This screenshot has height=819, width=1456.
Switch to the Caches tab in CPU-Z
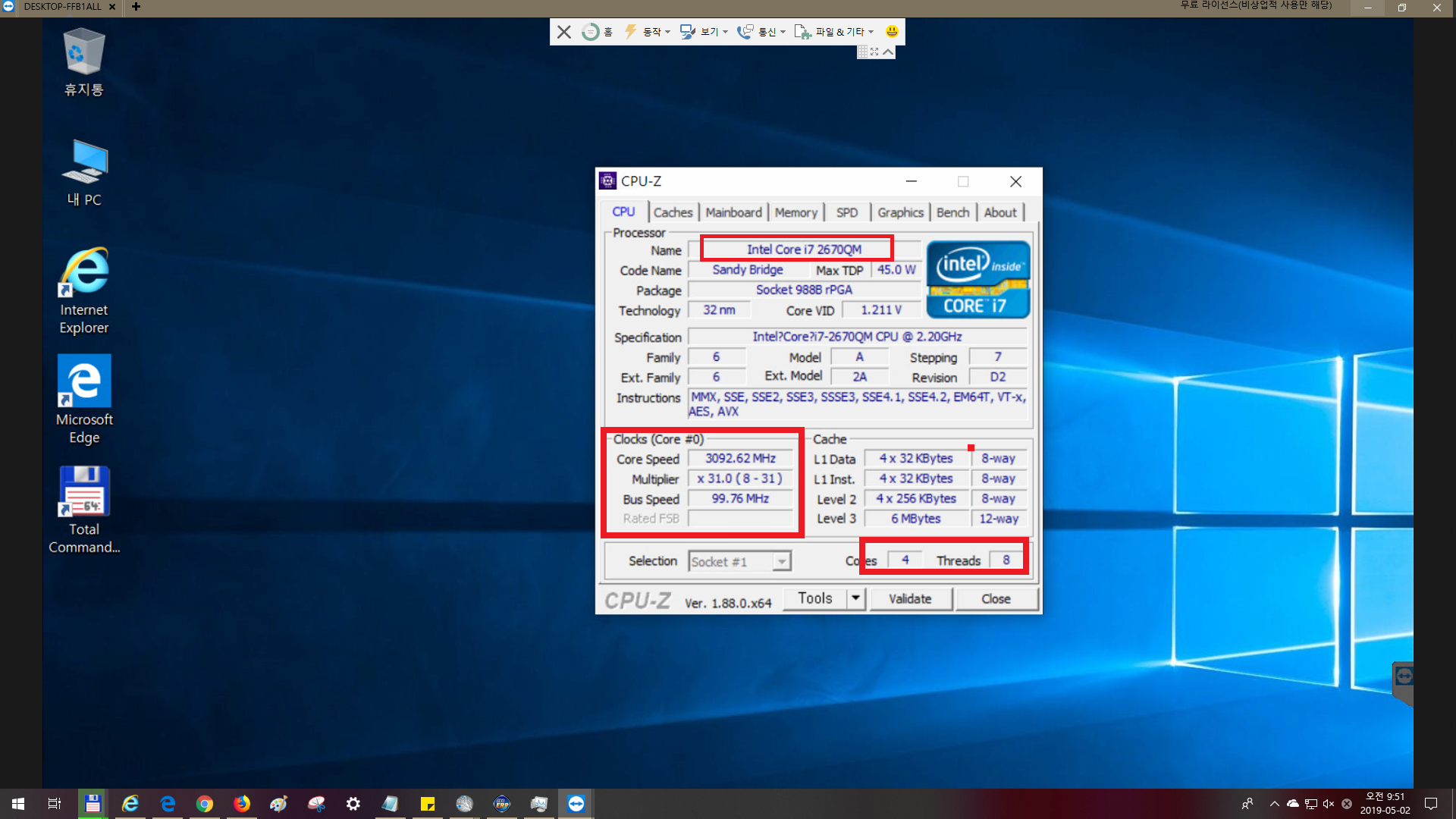click(673, 213)
